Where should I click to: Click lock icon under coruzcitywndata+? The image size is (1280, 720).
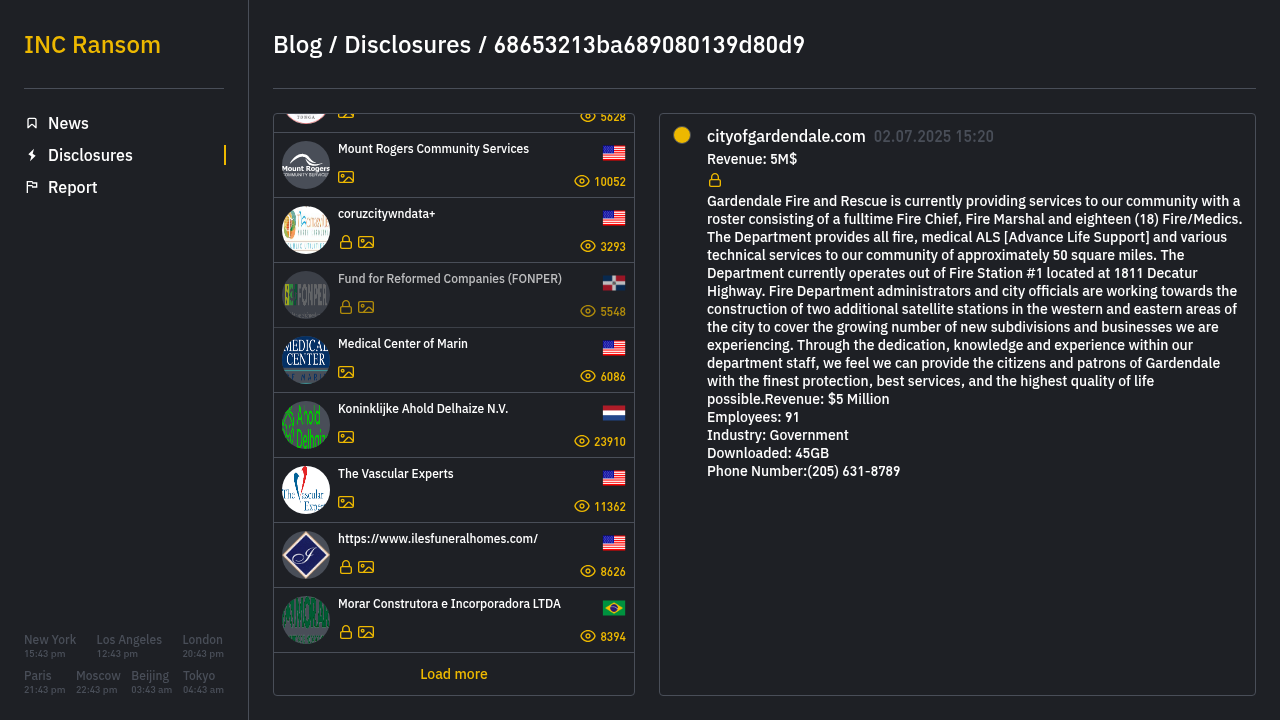click(x=346, y=242)
